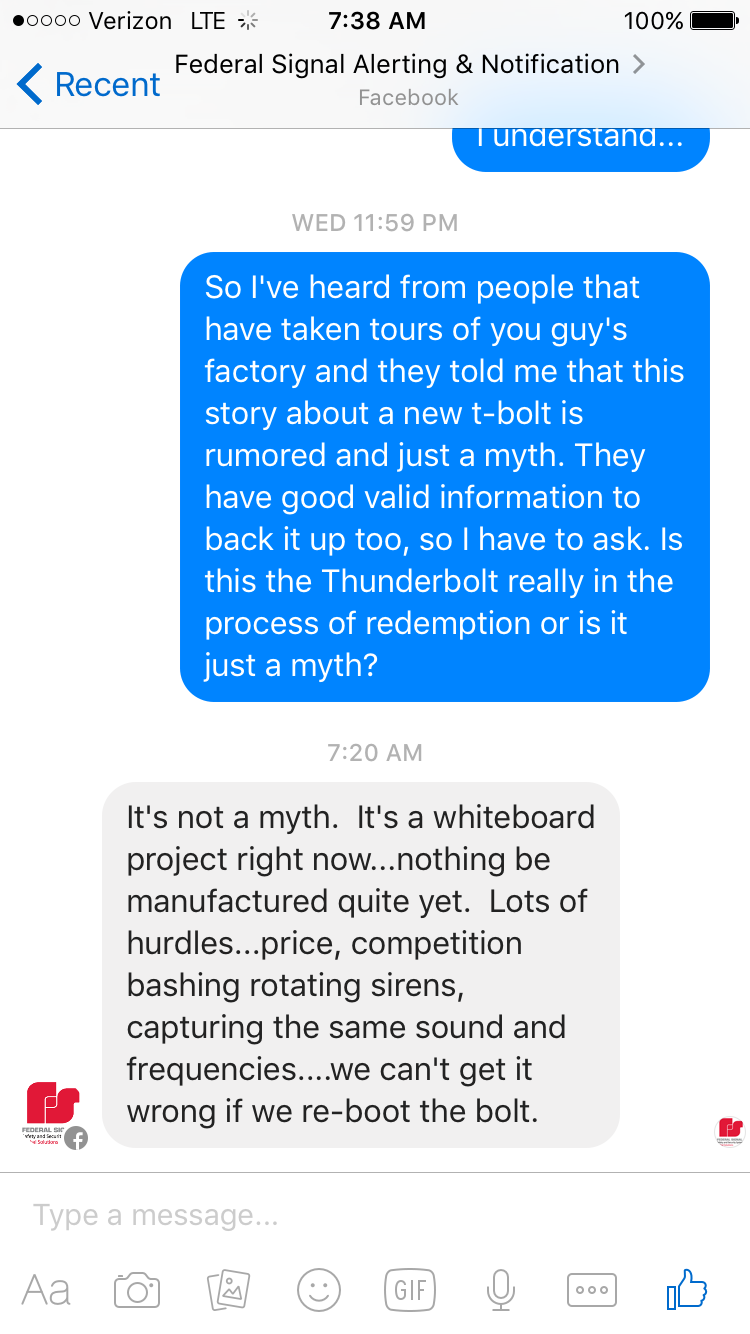Open the emoji smiley picker
Image resolution: width=750 pixels, height=1334 pixels.
coord(319,1290)
